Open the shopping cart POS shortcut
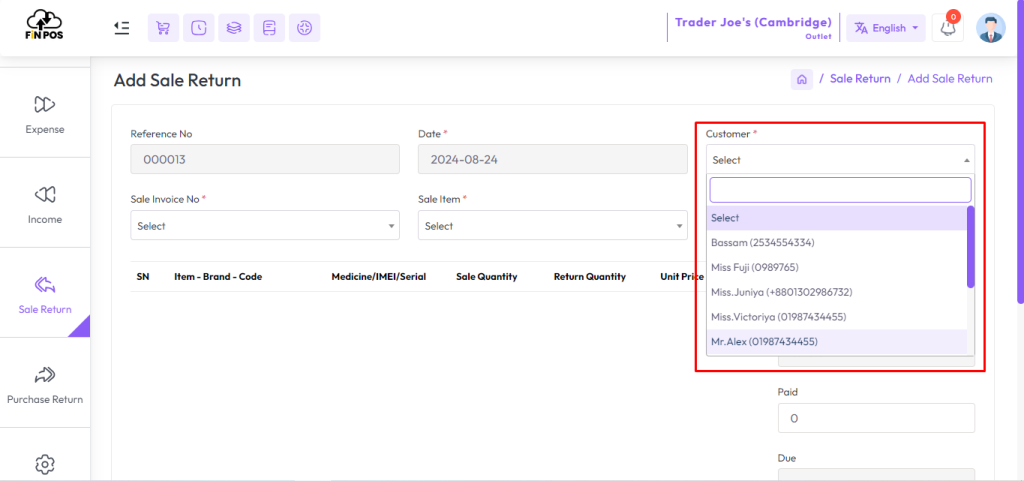The height and width of the screenshot is (481, 1024). pos(163,28)
